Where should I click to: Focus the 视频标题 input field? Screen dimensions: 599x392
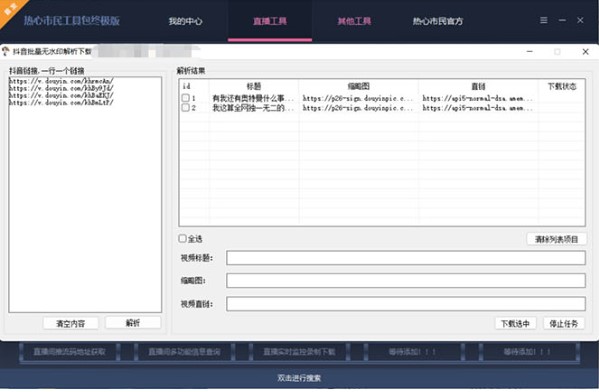pos(406,258)
